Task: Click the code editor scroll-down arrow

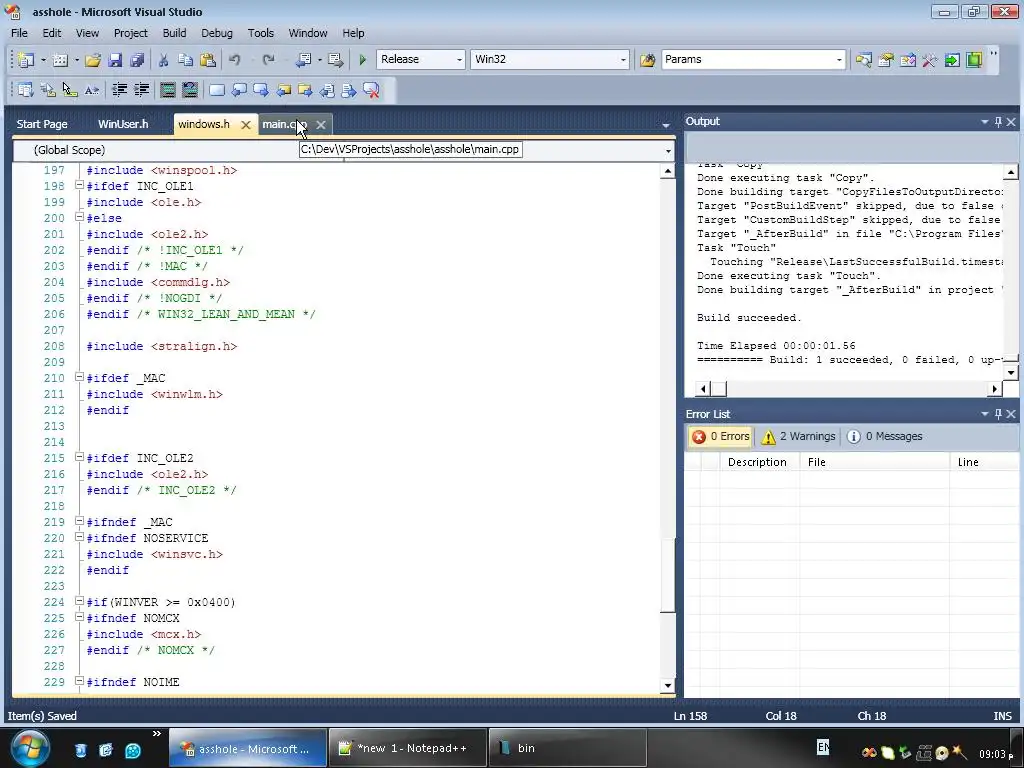Action: 667,686
